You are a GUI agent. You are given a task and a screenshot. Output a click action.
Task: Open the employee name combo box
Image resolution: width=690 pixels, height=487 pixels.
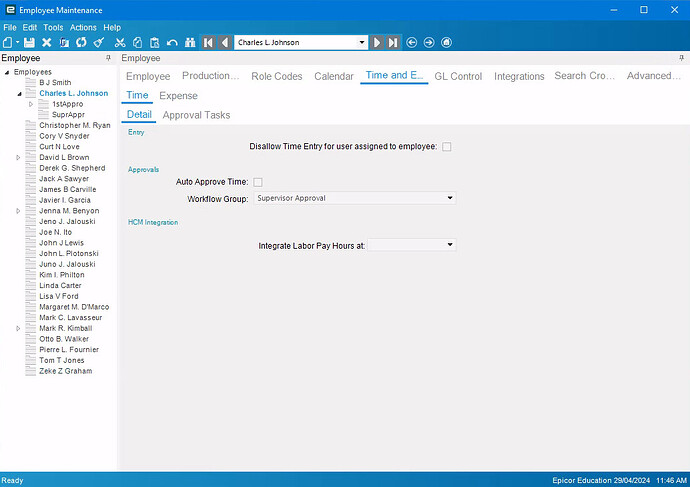pyautogui.click(x=362, y=43)
